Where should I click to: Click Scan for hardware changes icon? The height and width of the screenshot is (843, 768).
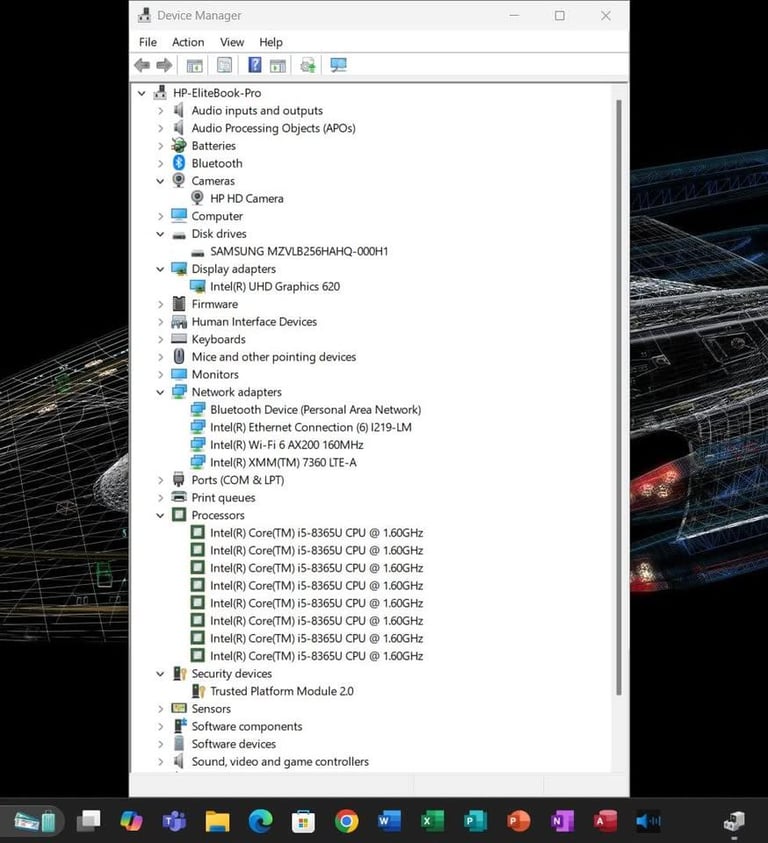(x=338, y=66)
